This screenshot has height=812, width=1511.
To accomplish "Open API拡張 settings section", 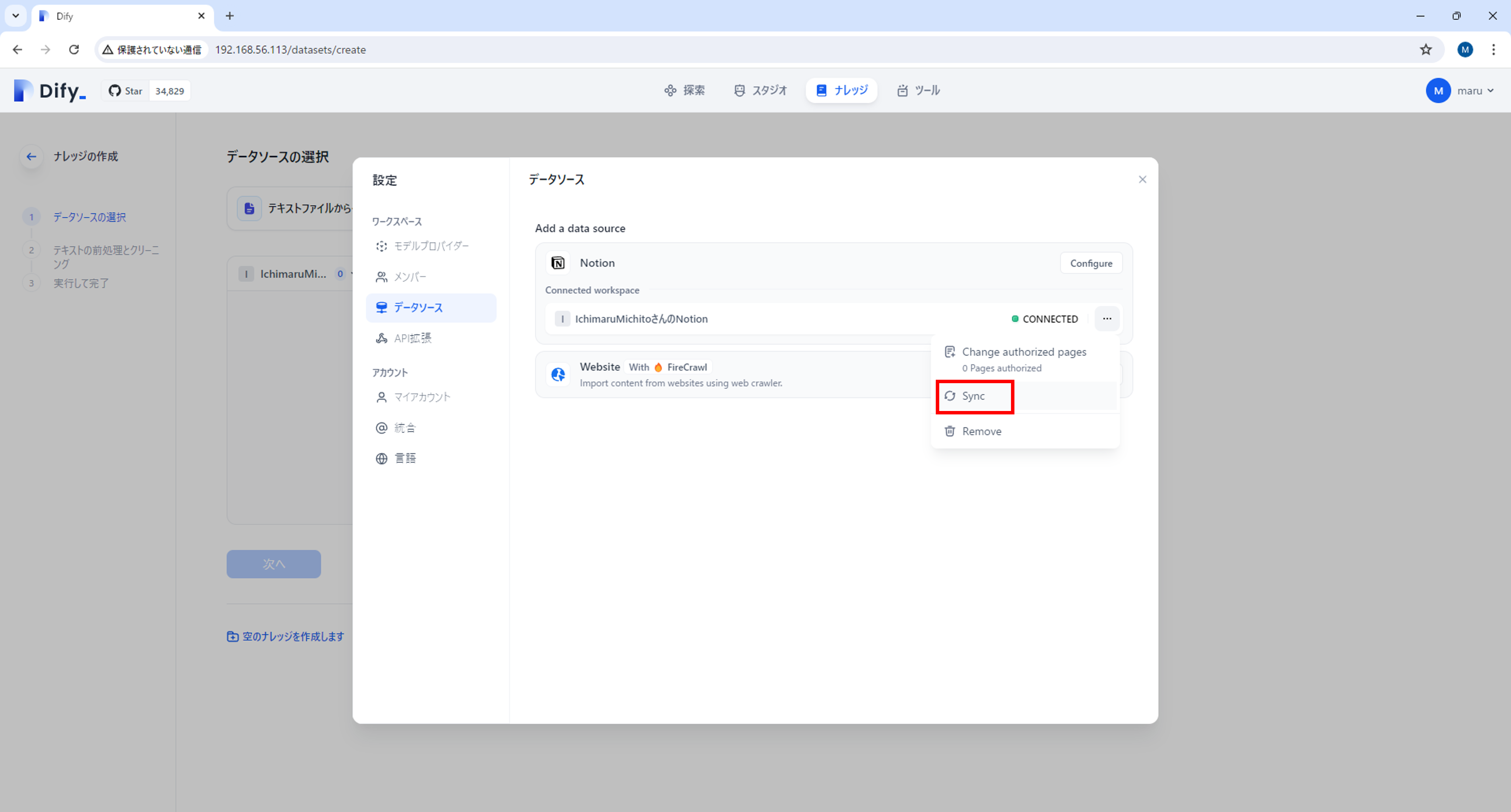I will click(x=412, y=338).
